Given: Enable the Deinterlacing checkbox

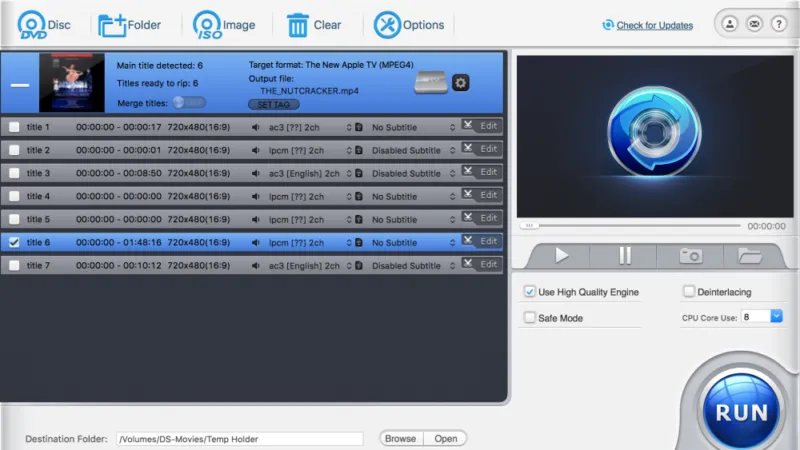Looking at the screenshot, I should point(689,291).
